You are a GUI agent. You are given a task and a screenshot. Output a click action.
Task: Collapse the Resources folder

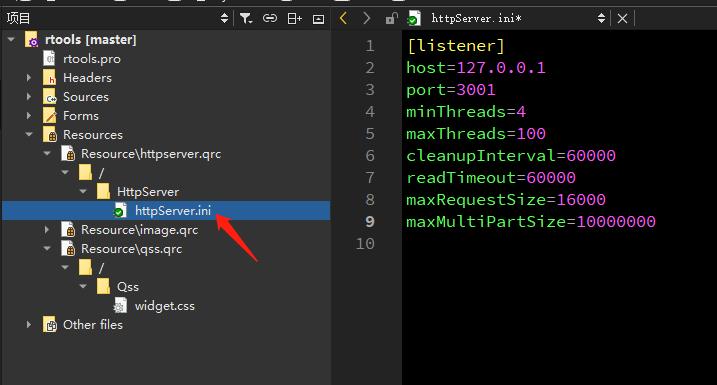pos(29,134)
